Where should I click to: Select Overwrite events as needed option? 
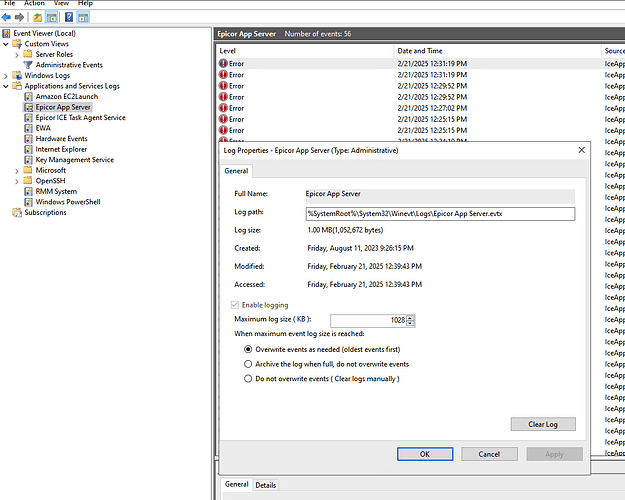(248, 349)
